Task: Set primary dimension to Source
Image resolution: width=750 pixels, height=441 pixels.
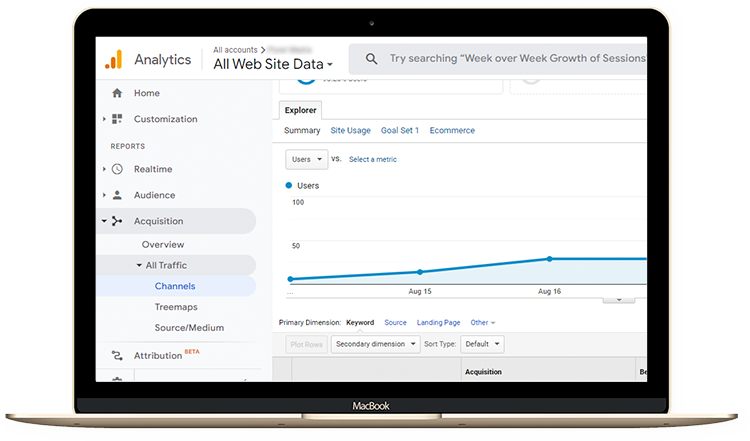Action: 395,322
